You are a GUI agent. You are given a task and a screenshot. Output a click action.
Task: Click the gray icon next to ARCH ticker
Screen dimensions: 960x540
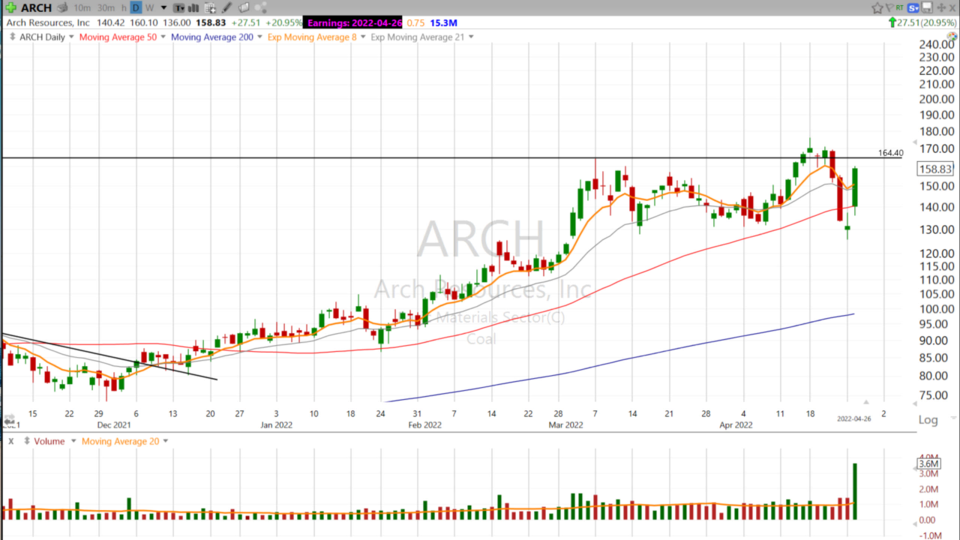point(62,8)
